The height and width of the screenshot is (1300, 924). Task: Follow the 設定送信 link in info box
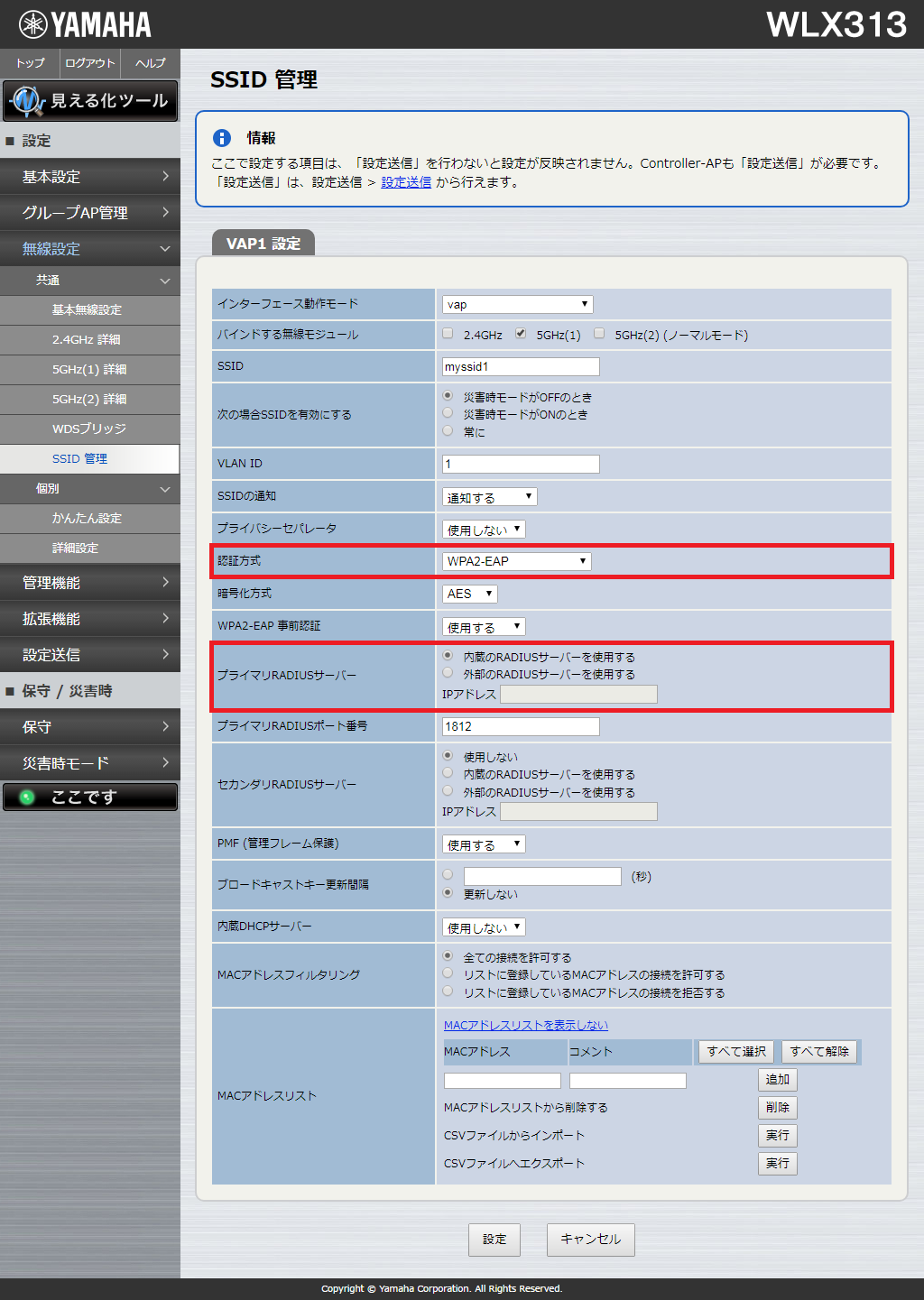click(406, 182)
